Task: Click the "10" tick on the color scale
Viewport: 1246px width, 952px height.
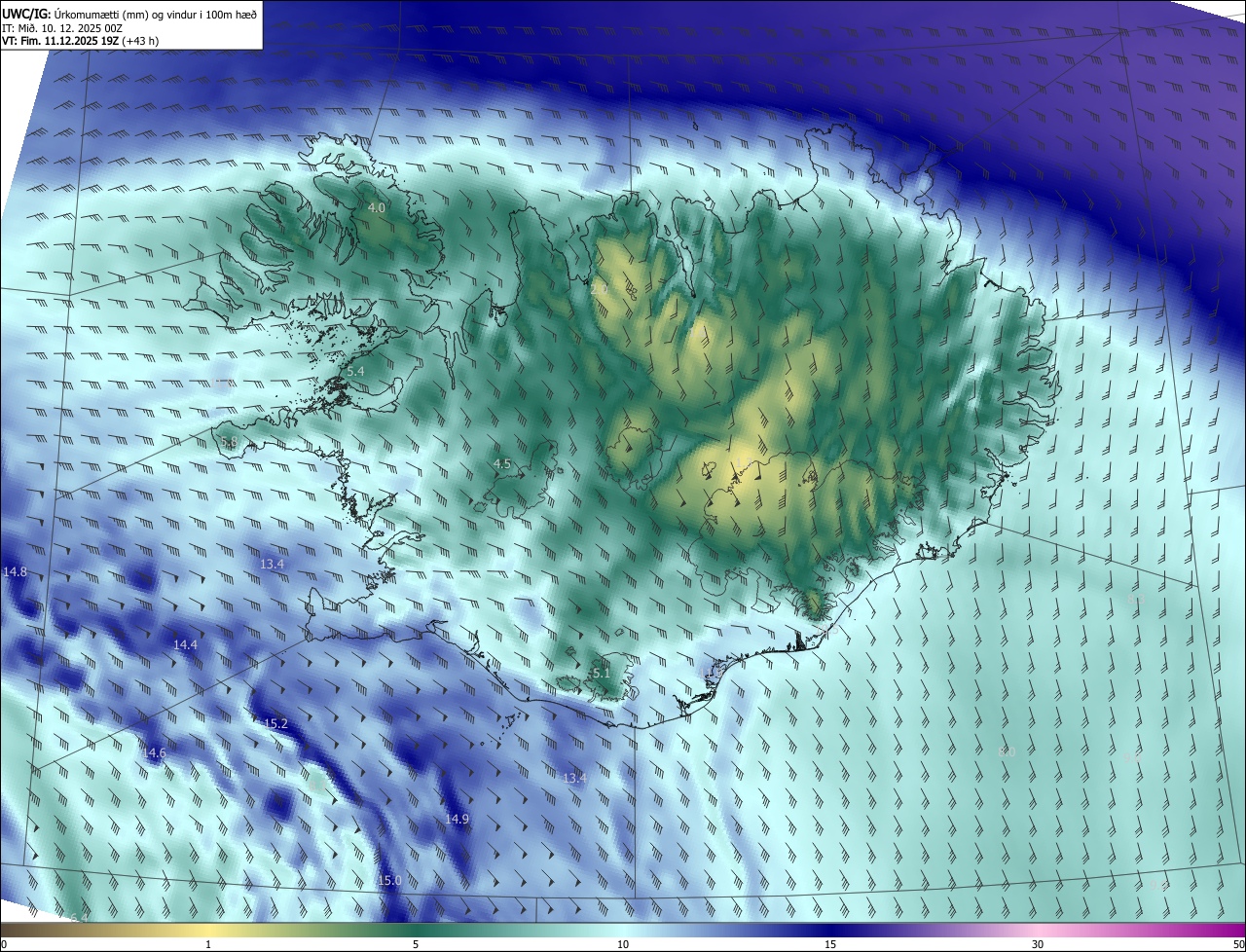Action: [623, 944]
